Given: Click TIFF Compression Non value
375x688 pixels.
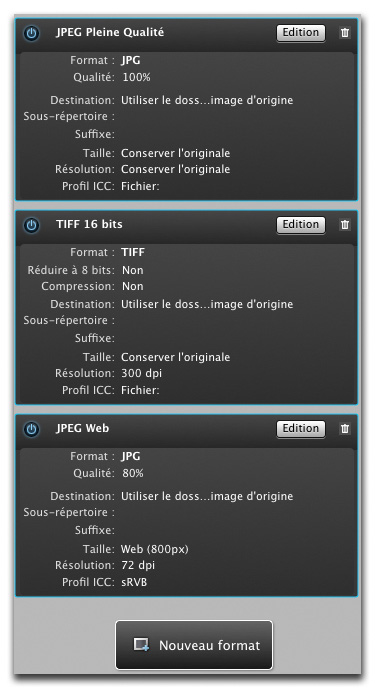Looking at the screenshot, I should pos(132,287).
